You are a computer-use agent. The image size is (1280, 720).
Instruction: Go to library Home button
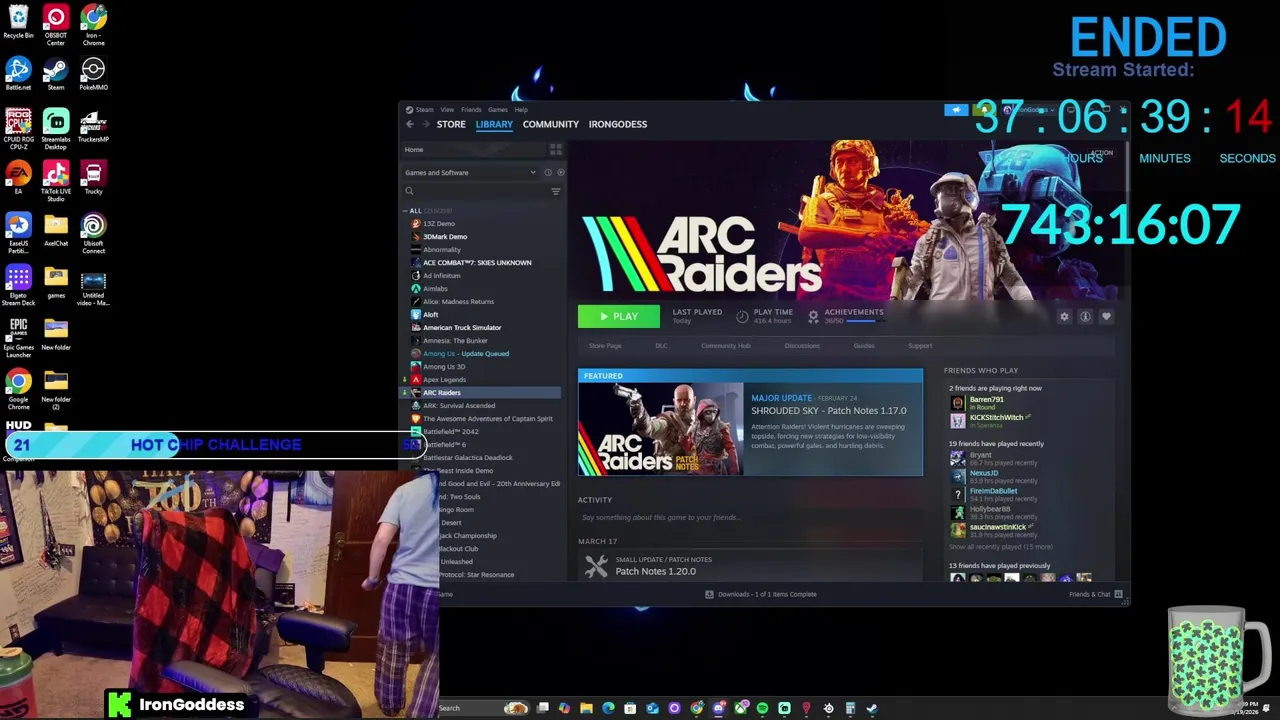(472, 149)
